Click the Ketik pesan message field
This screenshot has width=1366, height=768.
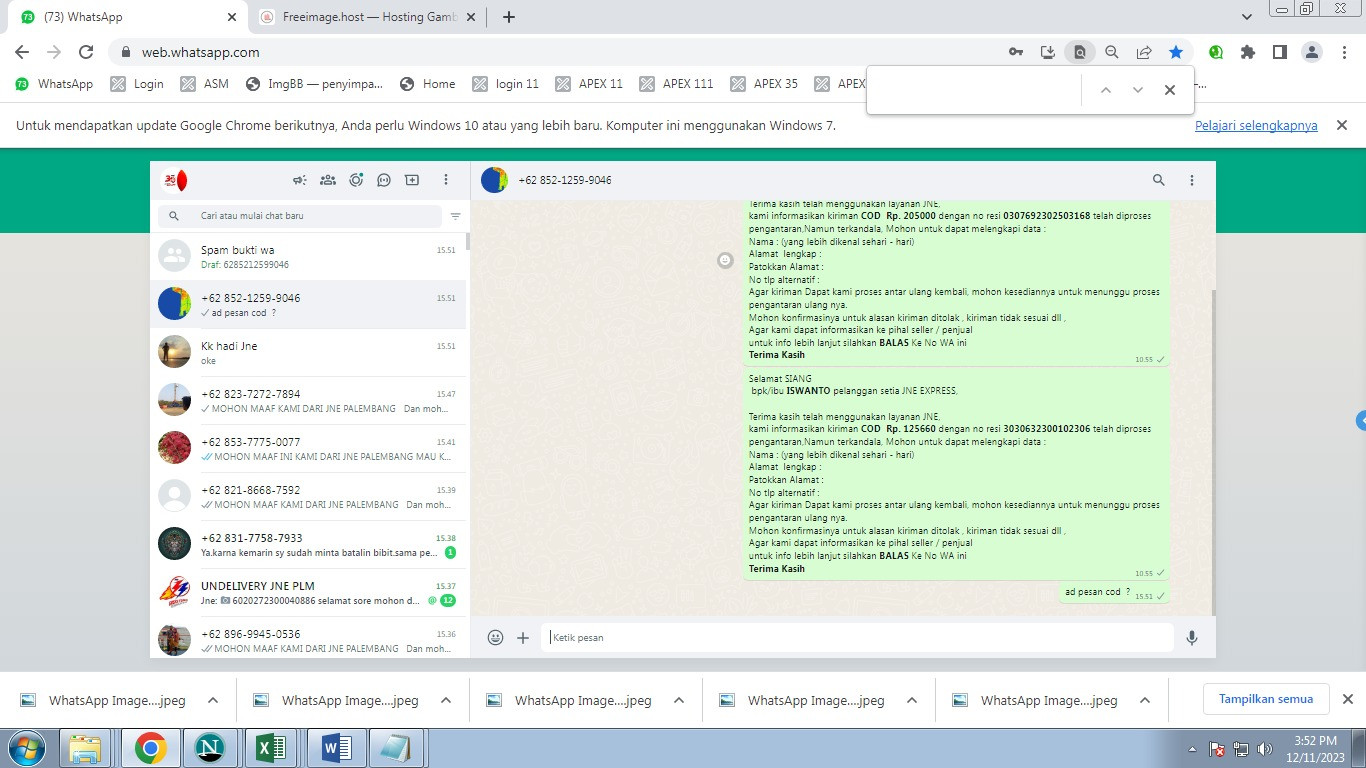[x=857, y=637]
